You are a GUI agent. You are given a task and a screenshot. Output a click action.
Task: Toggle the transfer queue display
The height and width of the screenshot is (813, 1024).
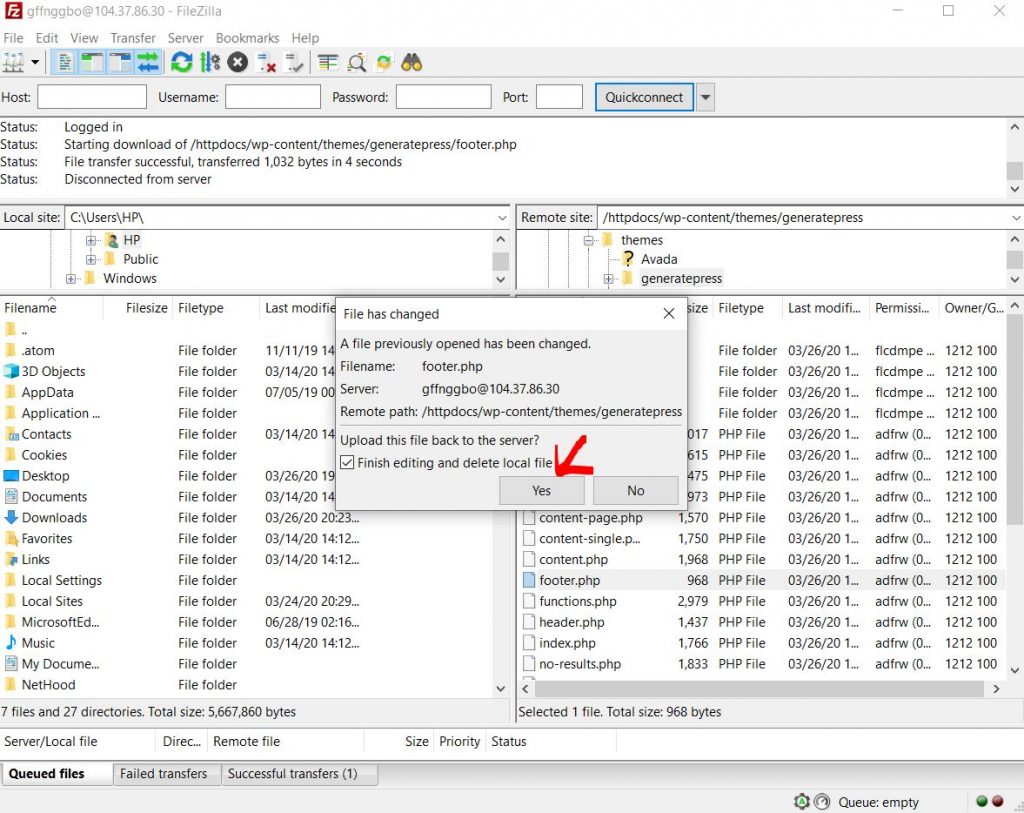[148, 63]
